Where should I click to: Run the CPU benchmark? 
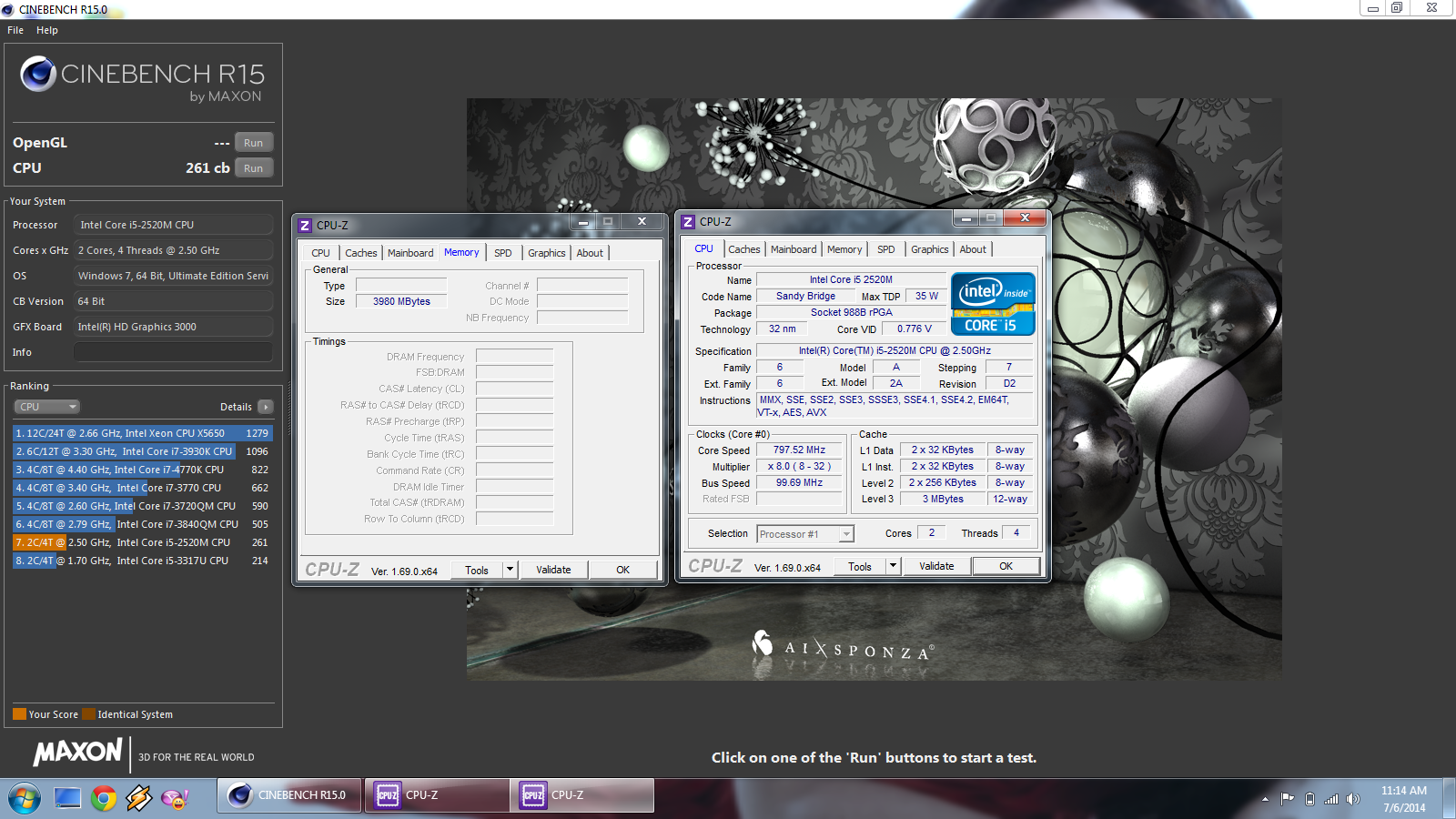pyautogui.click(x=254, y=168)
